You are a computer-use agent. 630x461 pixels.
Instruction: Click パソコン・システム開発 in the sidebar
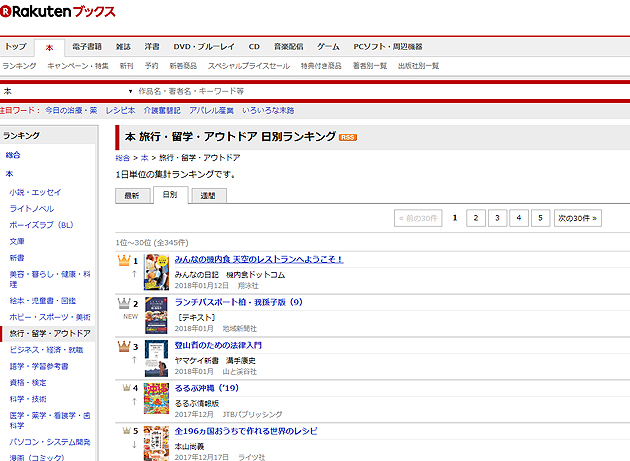[50, 442]
